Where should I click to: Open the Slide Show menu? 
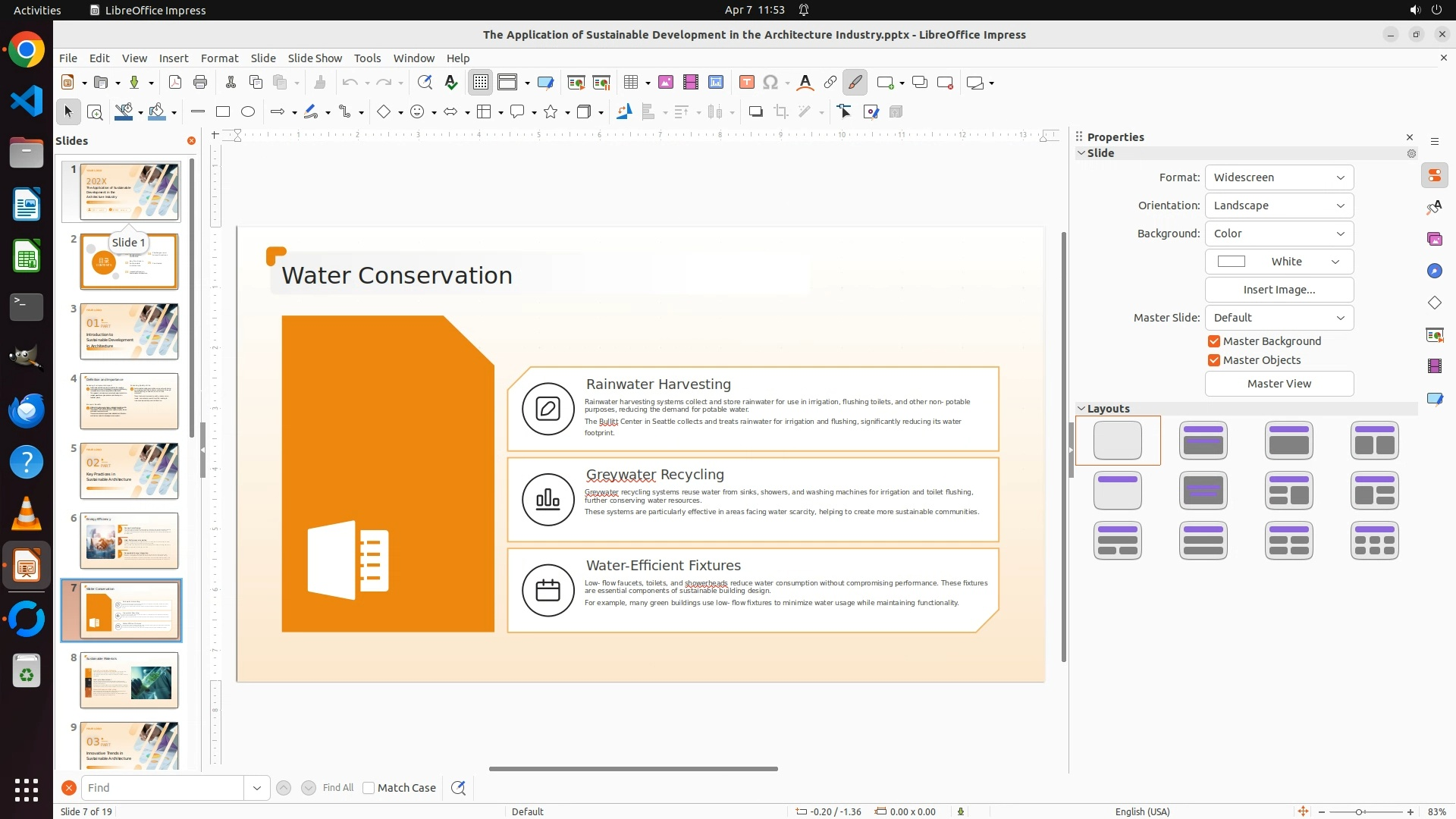tap(315, 58)
